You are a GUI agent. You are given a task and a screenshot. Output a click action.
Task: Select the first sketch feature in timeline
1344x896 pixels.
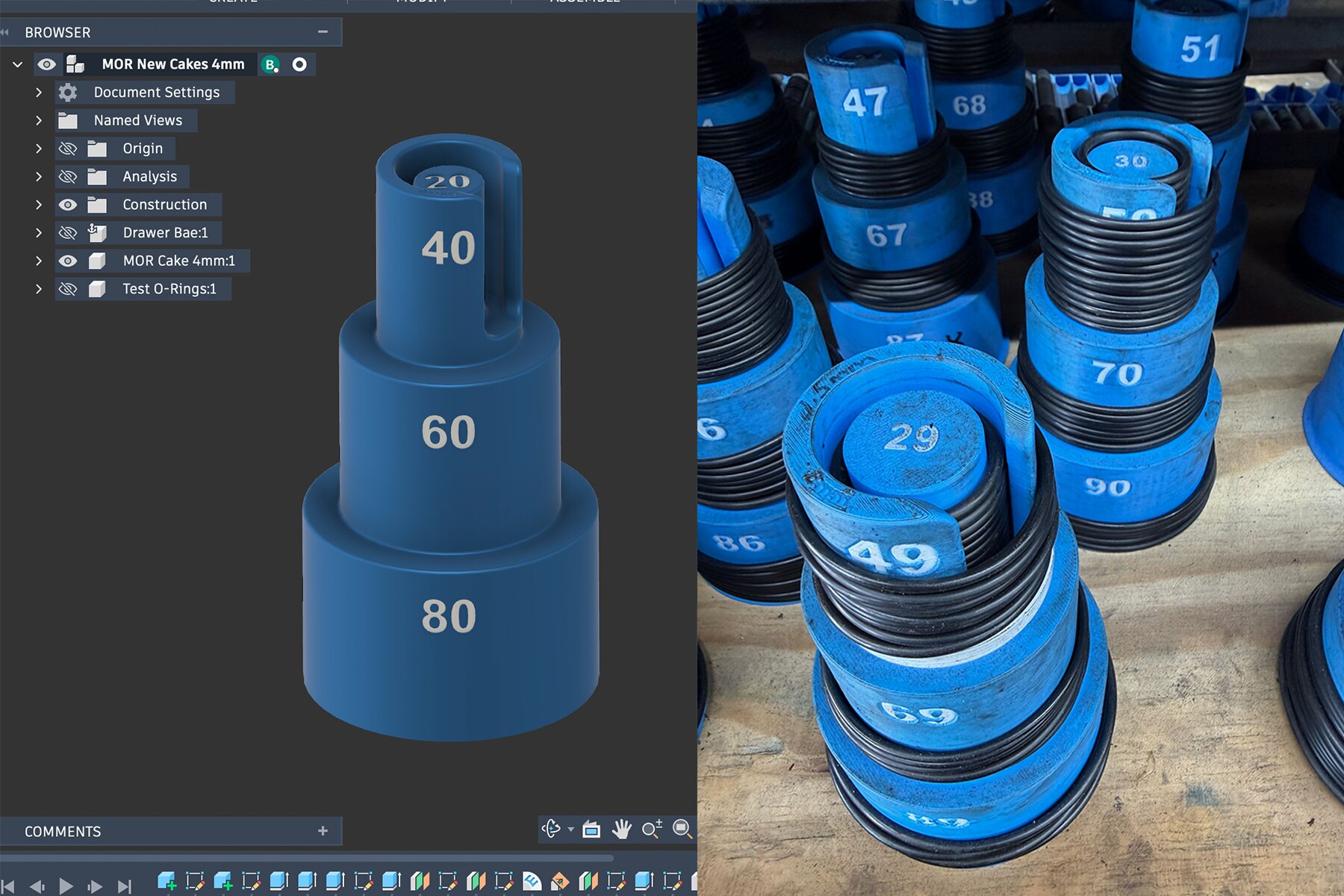point(195,881)
